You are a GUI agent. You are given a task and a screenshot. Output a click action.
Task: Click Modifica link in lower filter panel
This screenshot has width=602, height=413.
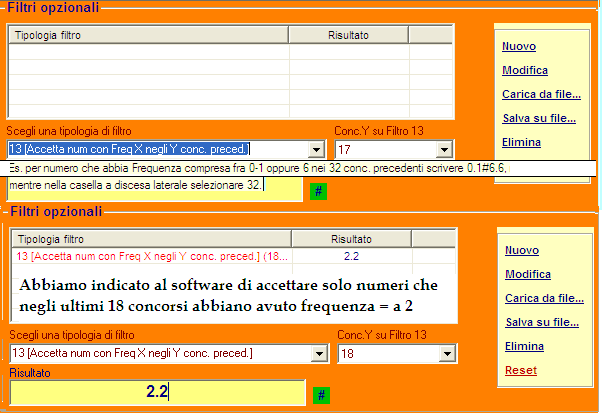tap(526, 274)
